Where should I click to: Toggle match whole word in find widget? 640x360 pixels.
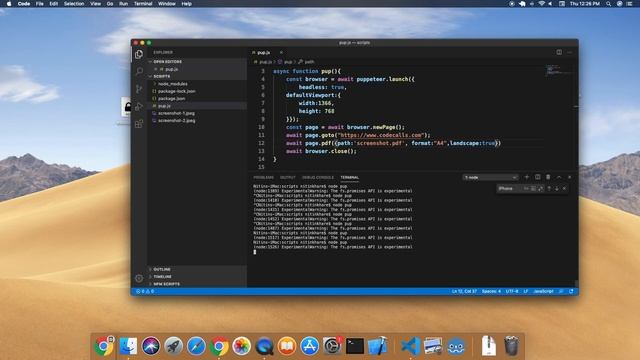coord(533,188)
